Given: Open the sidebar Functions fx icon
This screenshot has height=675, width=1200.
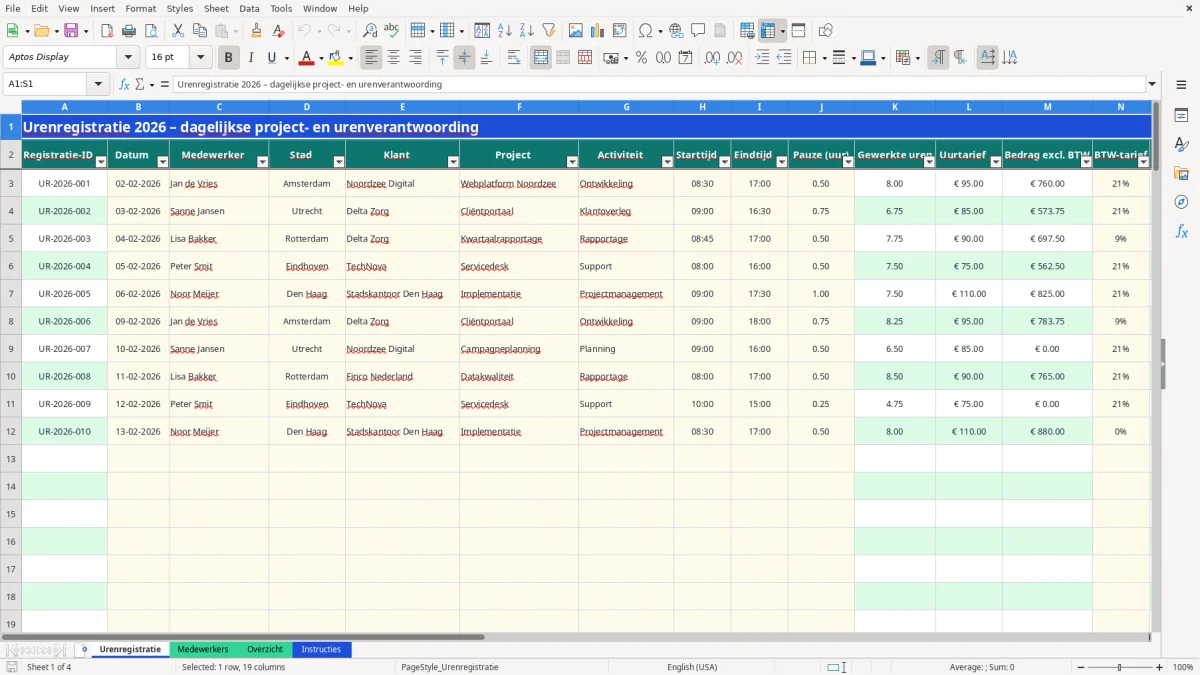Looking at the screenshot, I should [x=1181, y=231].
